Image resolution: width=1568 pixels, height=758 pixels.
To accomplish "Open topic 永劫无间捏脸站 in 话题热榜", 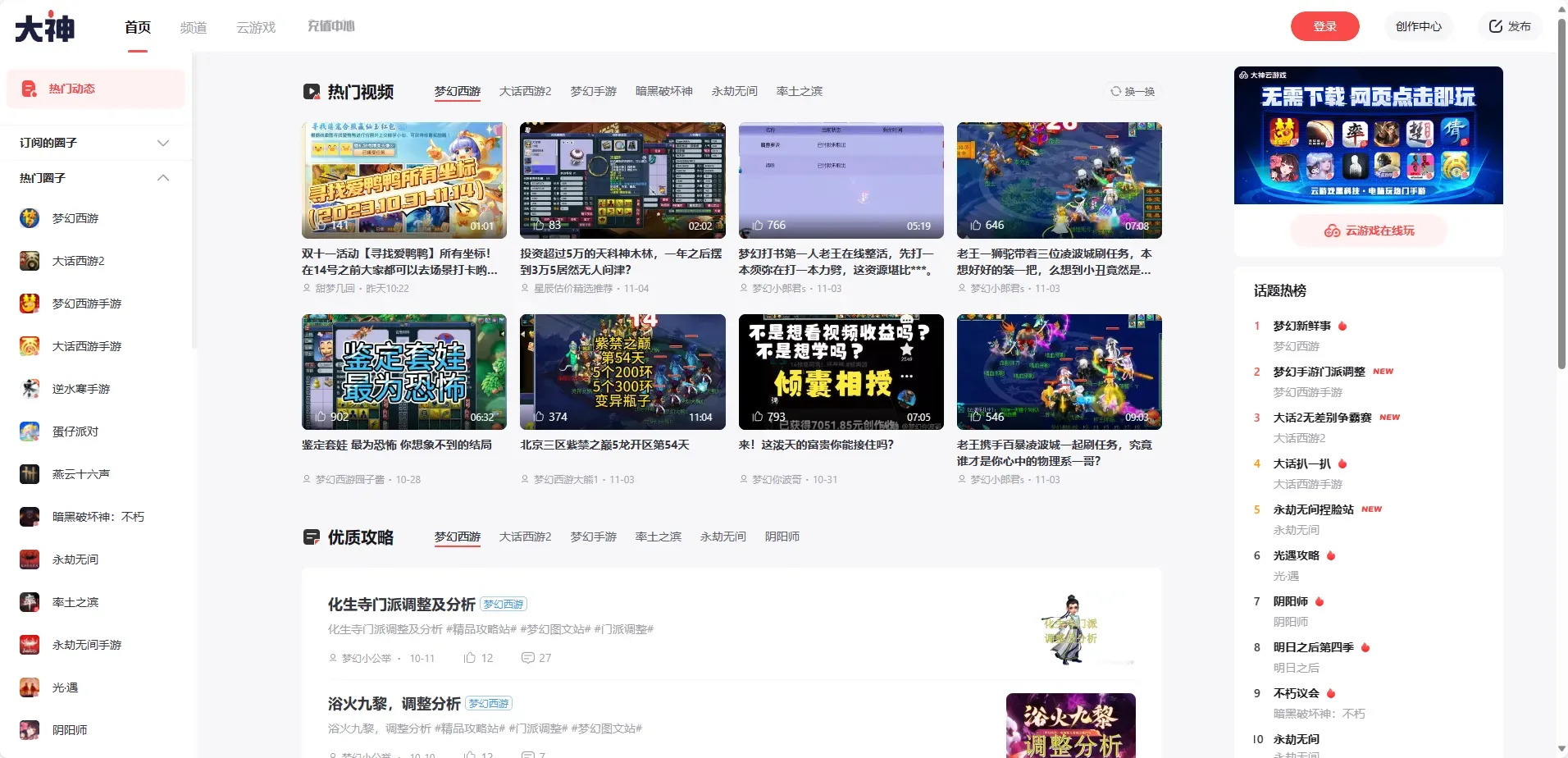I will (x=1313, y=509).
